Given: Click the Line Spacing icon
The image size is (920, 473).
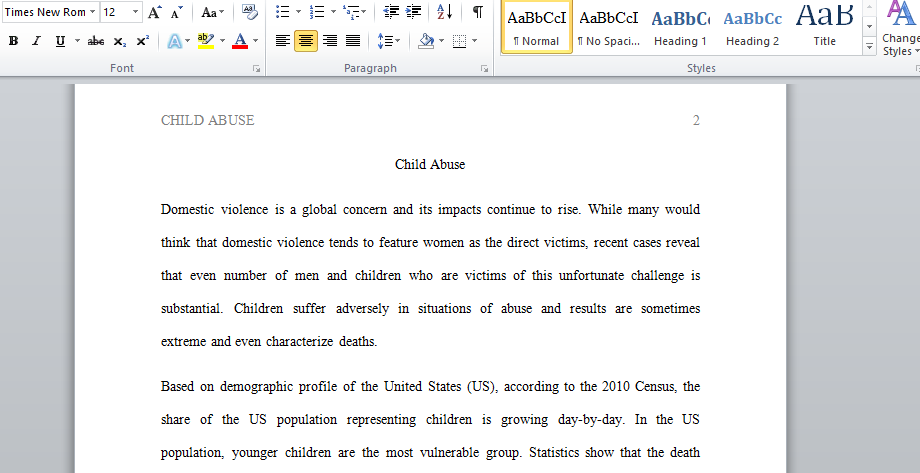Looking at the screenshot, I should click(385, 41).
